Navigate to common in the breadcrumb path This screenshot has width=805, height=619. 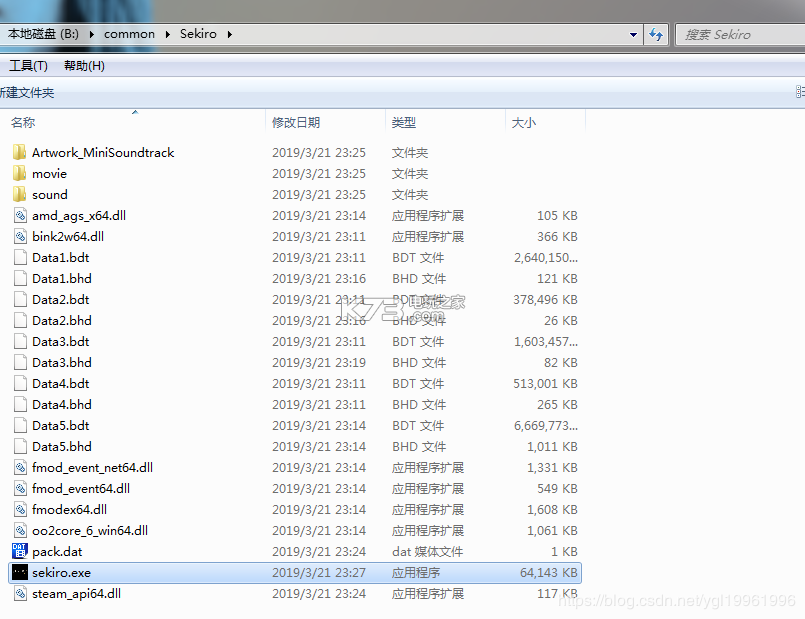pos(129,34)
